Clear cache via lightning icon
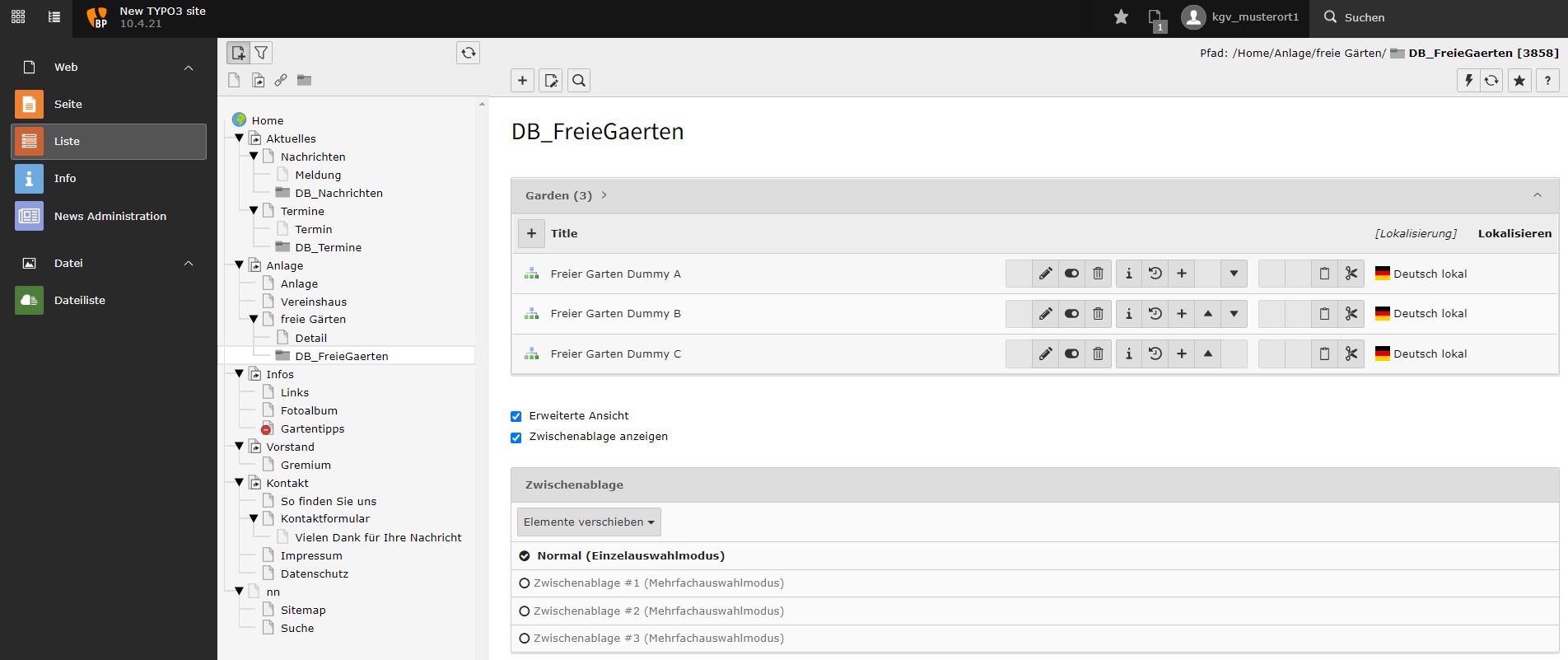Viewport: 1568px width, 660px height. click(1468, 81)
